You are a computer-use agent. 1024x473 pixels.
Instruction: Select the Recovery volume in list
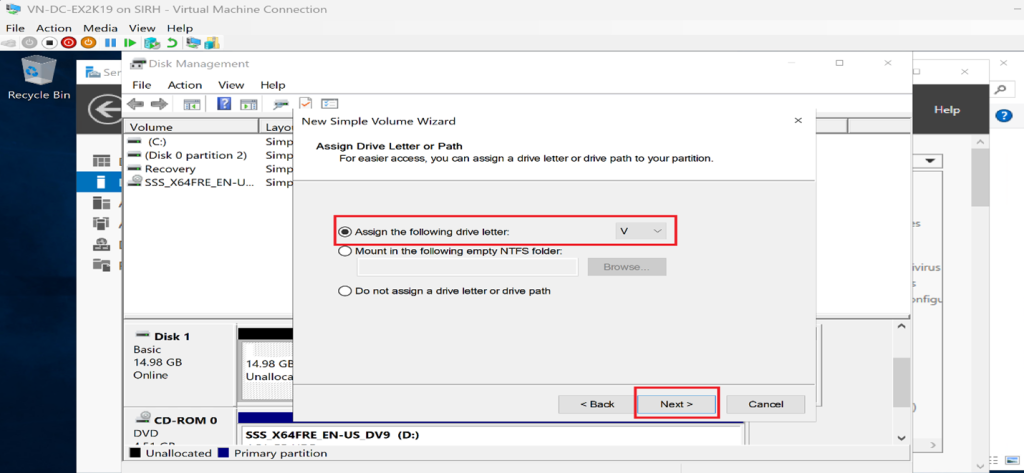pyautogui.click(x=169, y=169)
